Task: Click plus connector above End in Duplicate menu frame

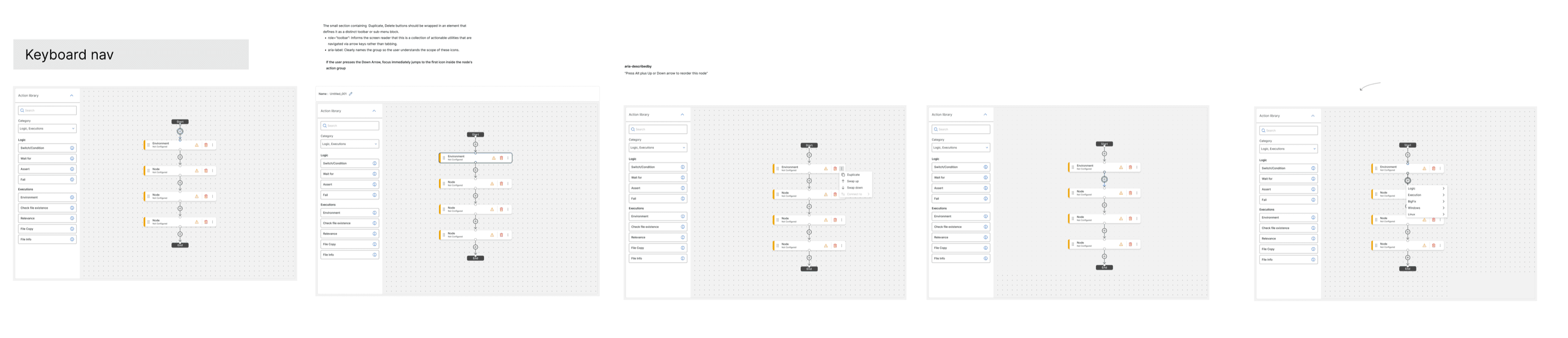Action: point(809,258)
